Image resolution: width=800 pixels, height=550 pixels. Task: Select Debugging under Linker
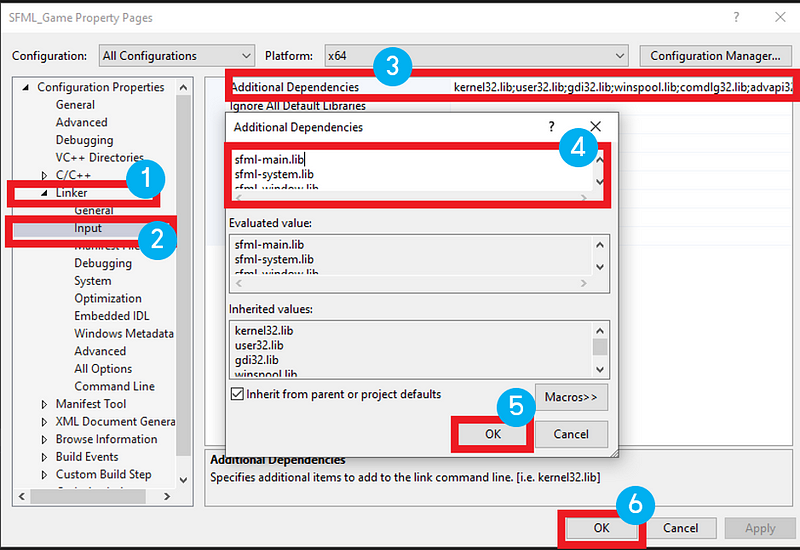(x=103, y=263)
